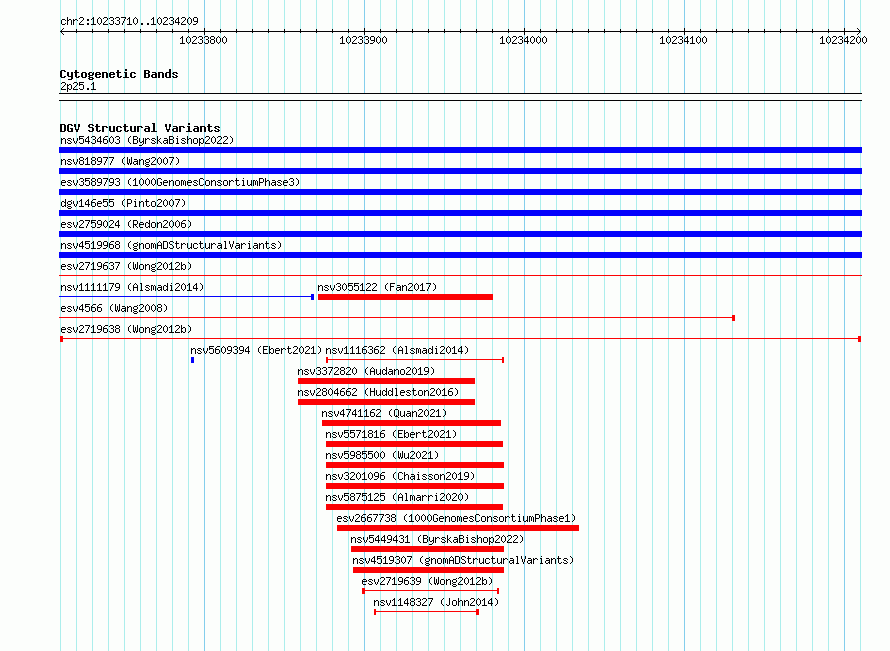Click the red bar under nsv4519307
The width and height of the screenshot is (890, 651).
429,570
